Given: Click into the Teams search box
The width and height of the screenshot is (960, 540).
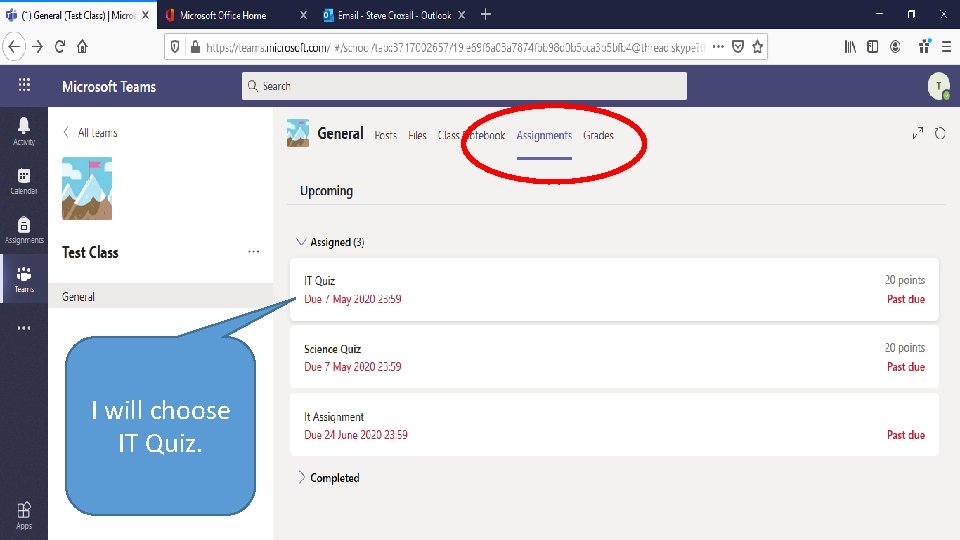Looking at the screenshot, I should tap(464, 86).
